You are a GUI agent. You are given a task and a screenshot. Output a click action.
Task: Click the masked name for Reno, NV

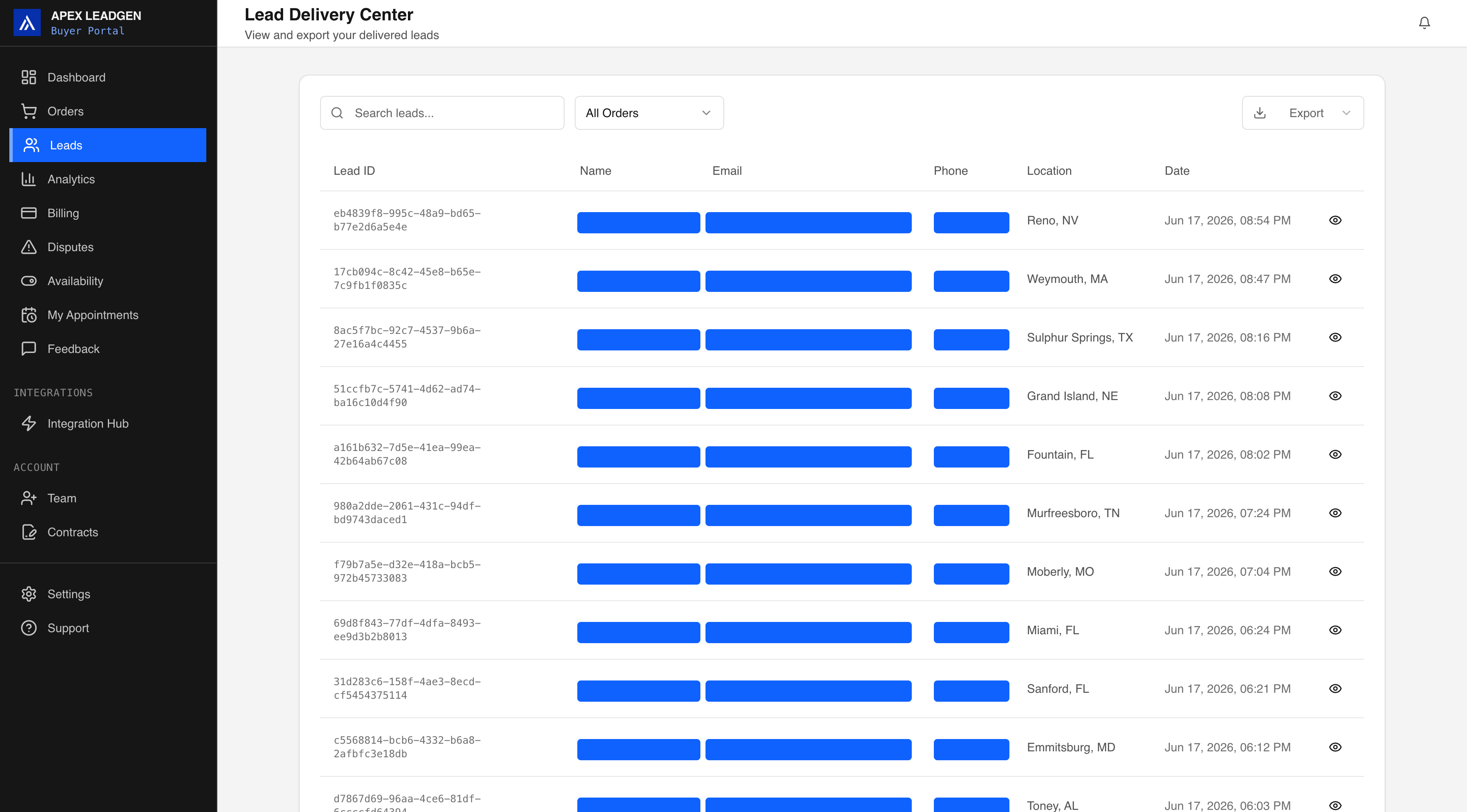pyautogui.click(x=638, y=222)
